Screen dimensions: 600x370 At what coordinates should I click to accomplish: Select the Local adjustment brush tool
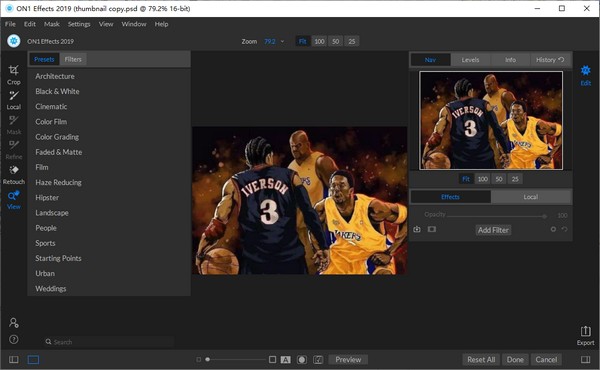(13, 100)
